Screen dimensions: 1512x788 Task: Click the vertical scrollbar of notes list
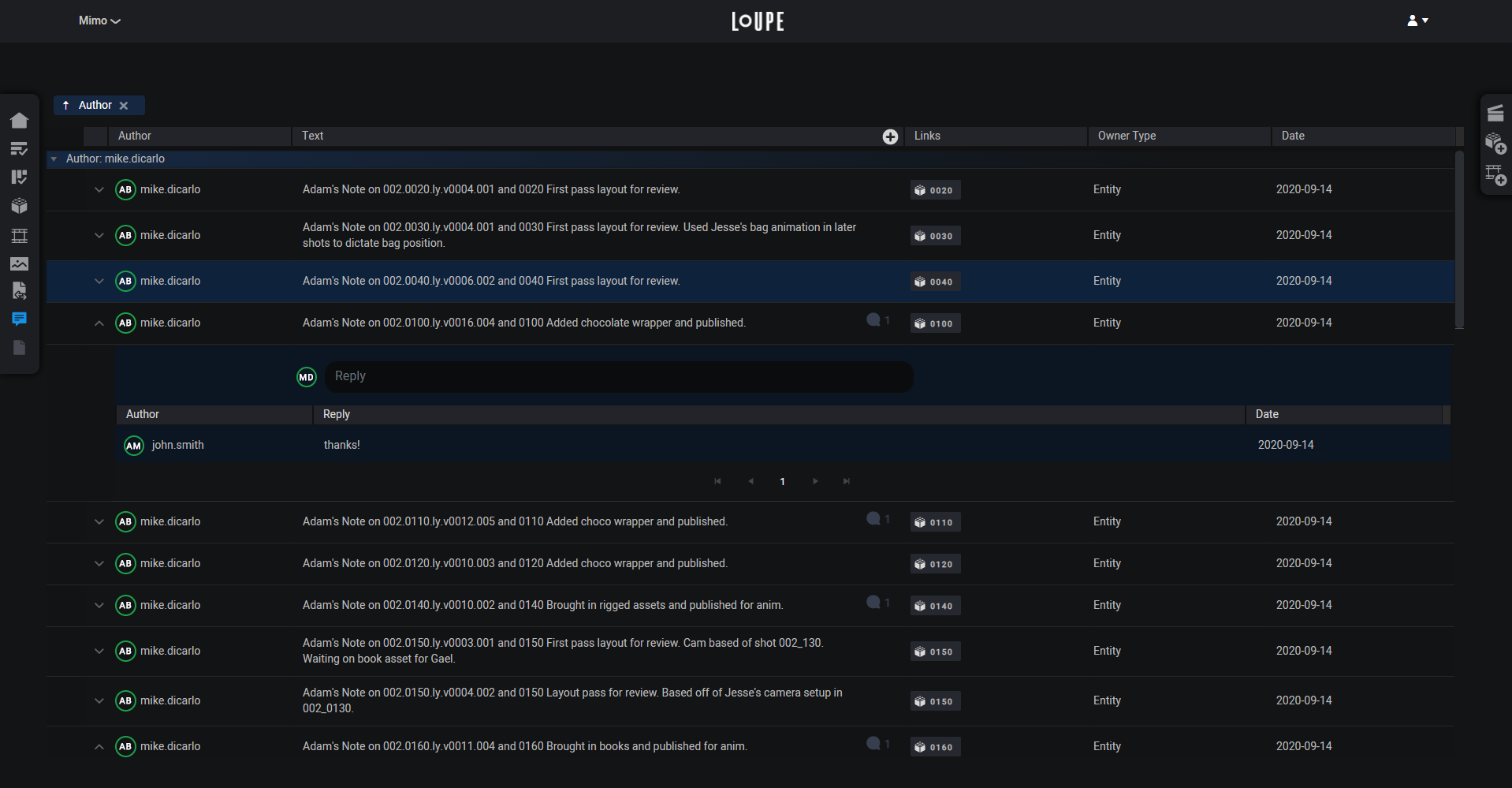[x=1459, y=240]
